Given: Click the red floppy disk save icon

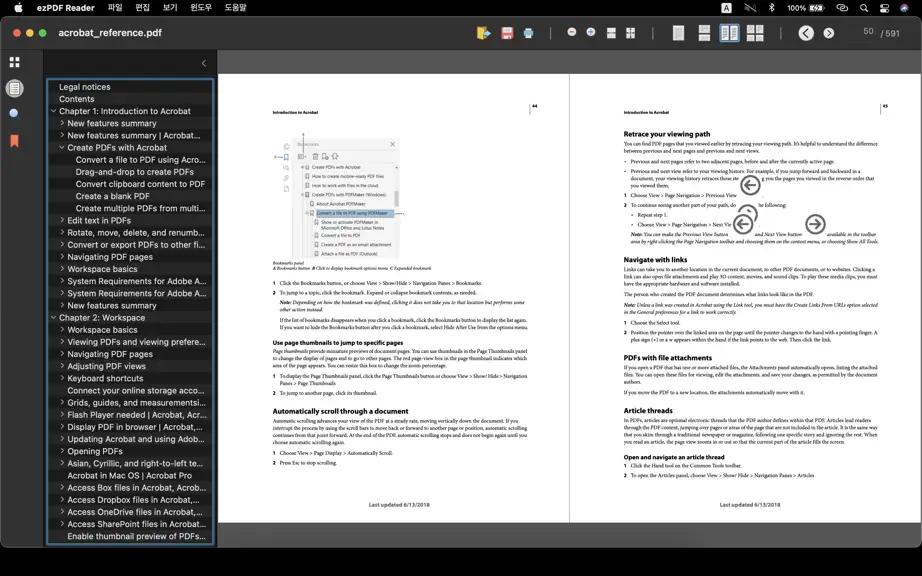Looking at the screenshot, I should (x=507, y=33).
